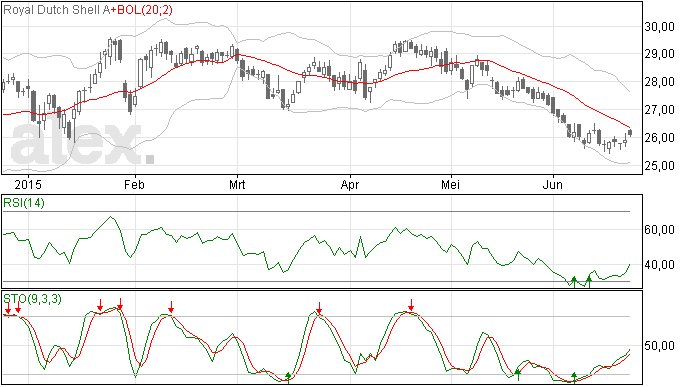Select the 50,00 stochastic axis value
This screenshot has width=690, height=387.
pos(659,346)
